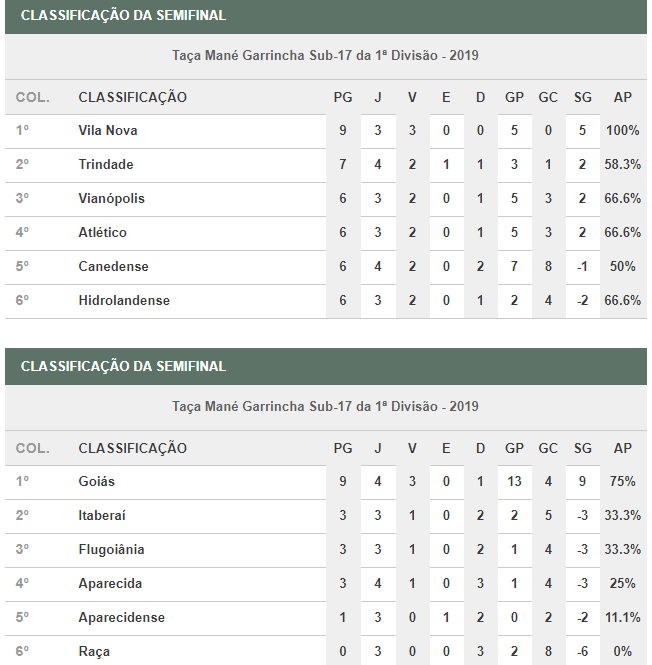Open the Goiás team entry
The height and width of the screenshot is (665, 652).
click(97, 482)
